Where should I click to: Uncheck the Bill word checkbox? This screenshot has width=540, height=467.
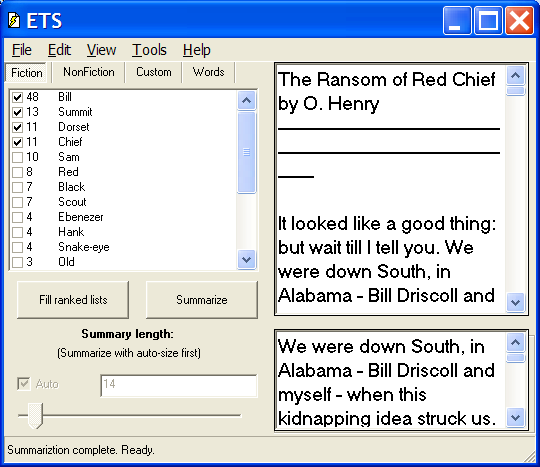tap(18, 97)
